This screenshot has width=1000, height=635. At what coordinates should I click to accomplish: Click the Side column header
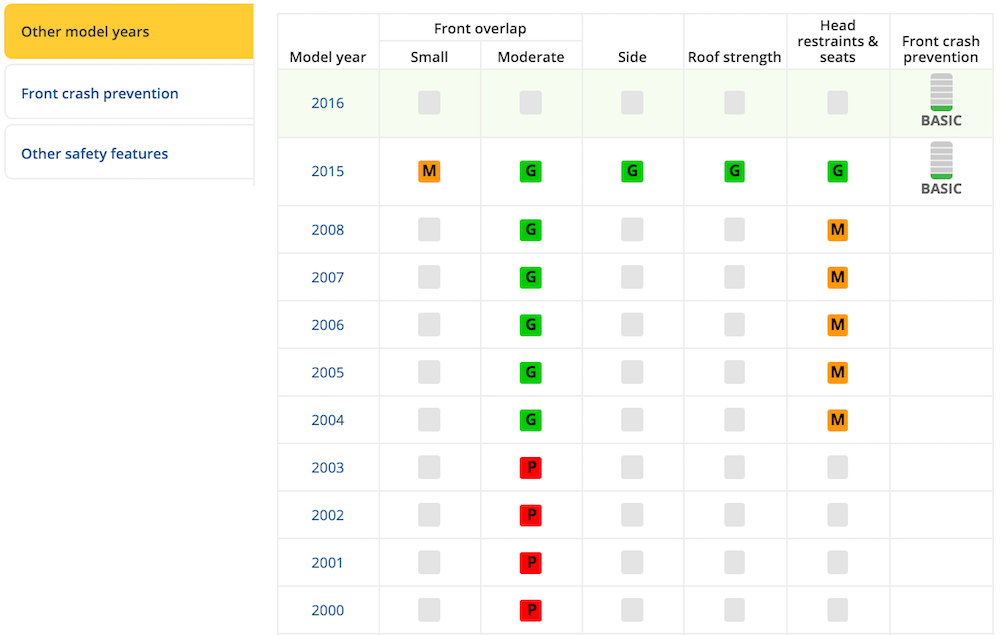632,57
